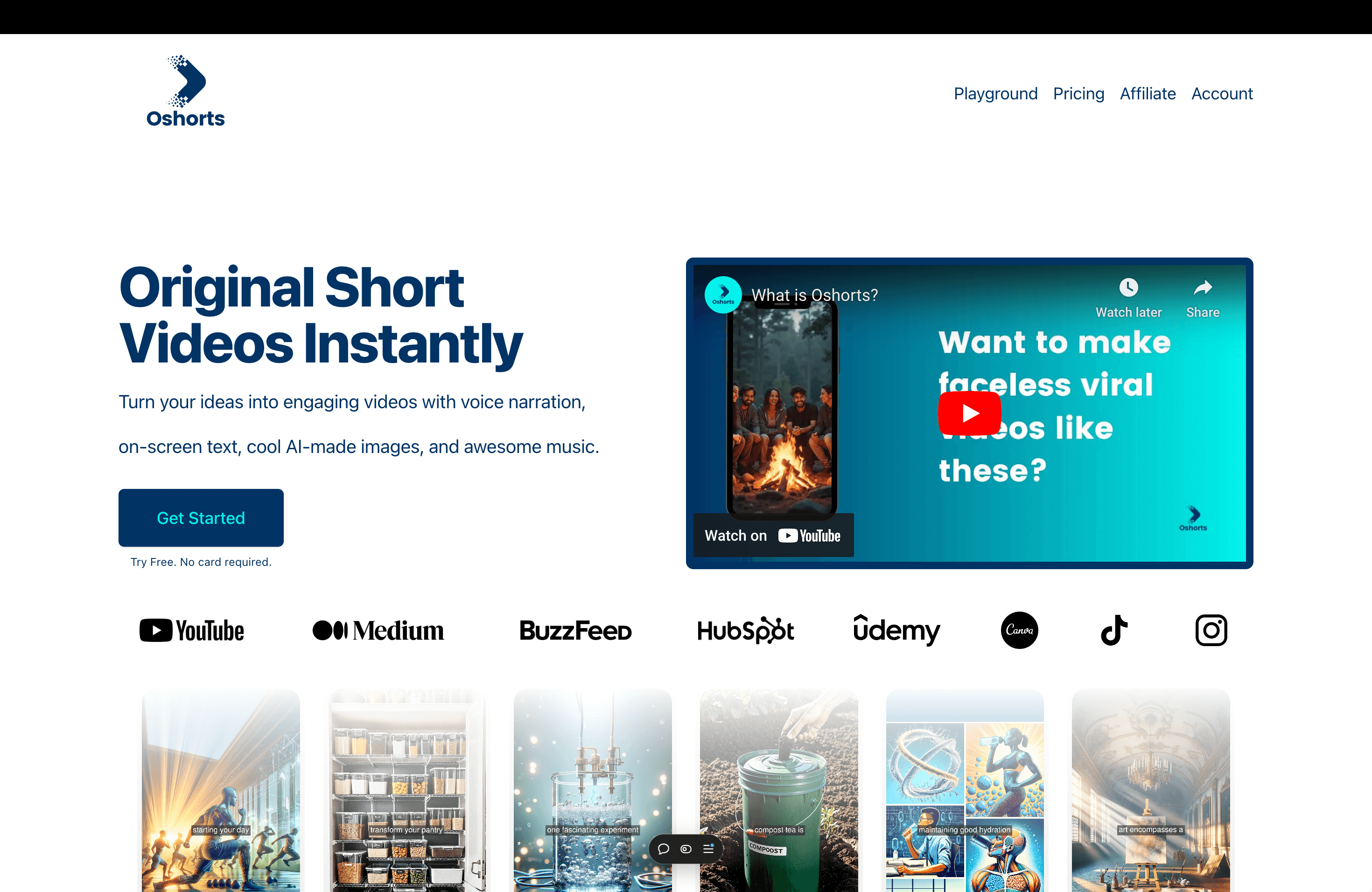Open the 'maintaining good hydration' sample video

click(x=965, y=791)
